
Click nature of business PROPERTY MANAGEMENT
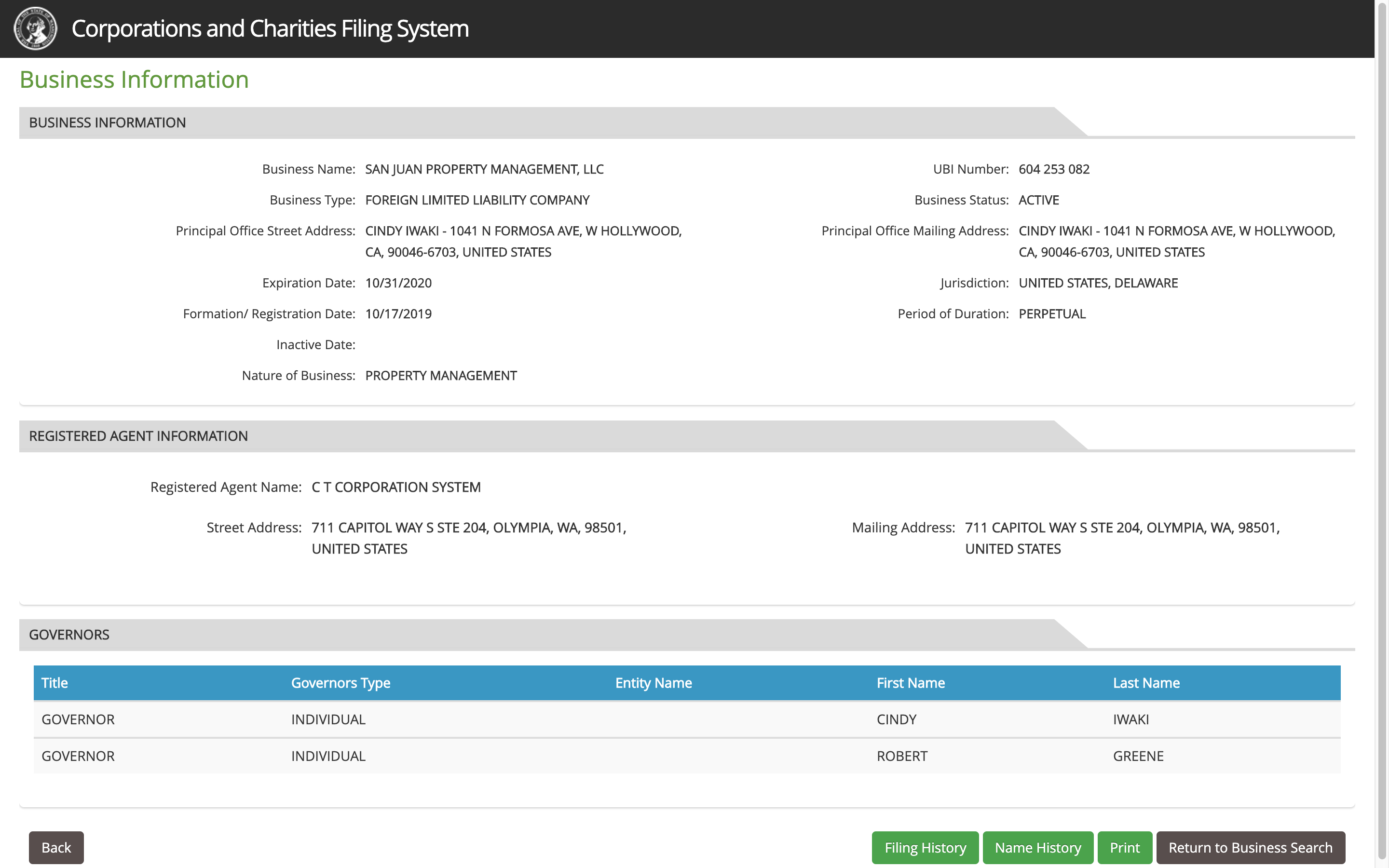[x=441, y=376]
